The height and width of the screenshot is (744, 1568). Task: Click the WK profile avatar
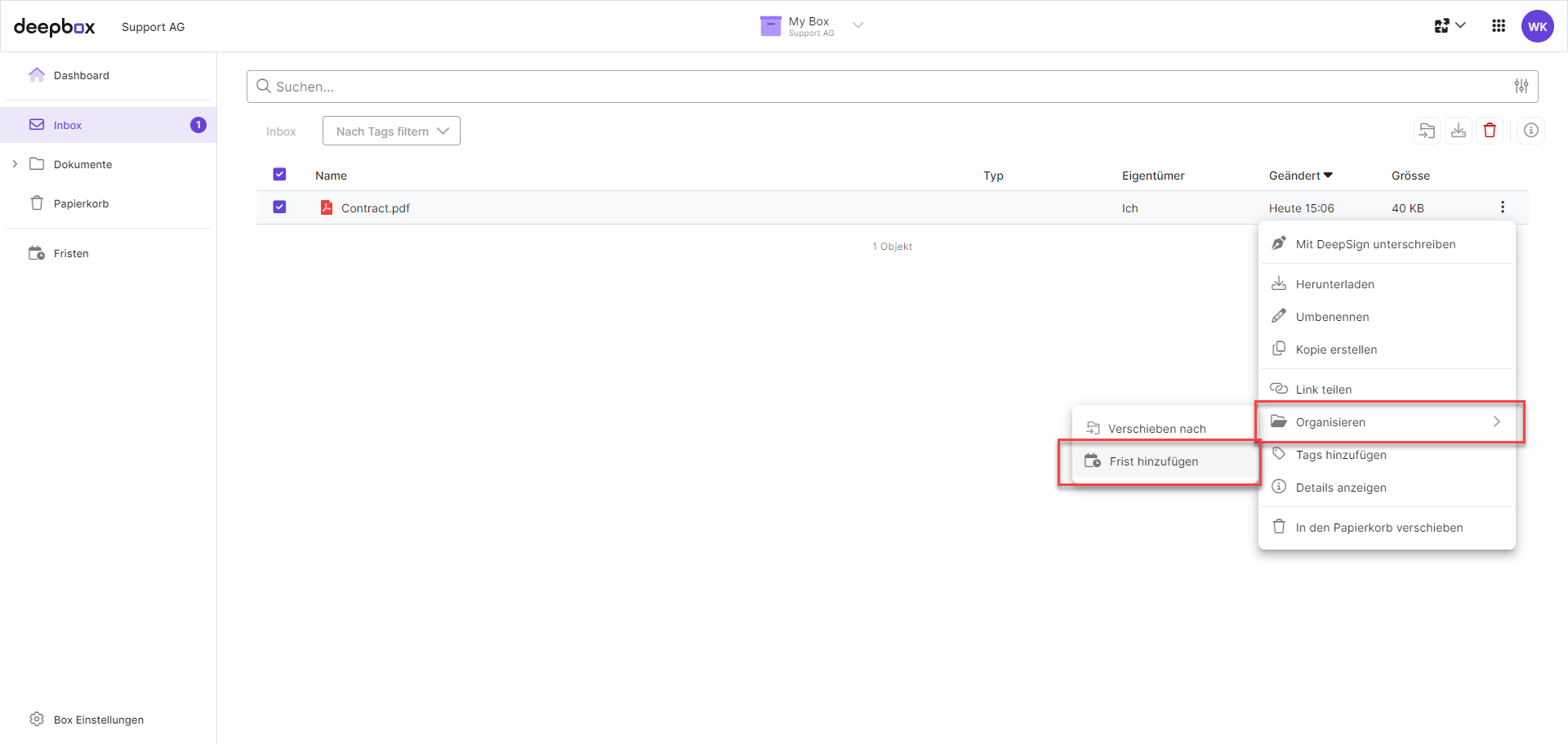click(x=1537, y=25)
